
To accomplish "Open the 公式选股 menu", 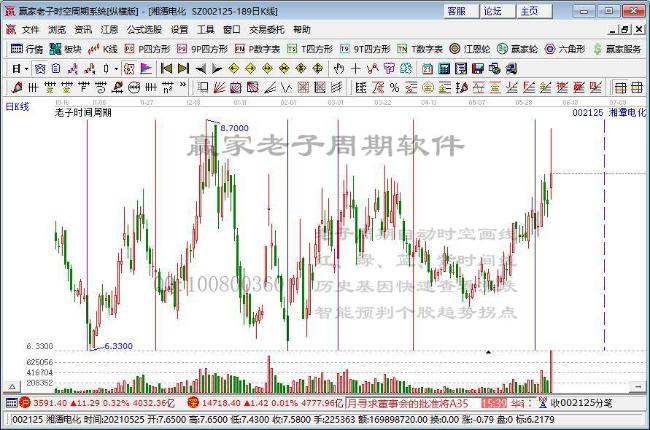I will coord(144,29).
